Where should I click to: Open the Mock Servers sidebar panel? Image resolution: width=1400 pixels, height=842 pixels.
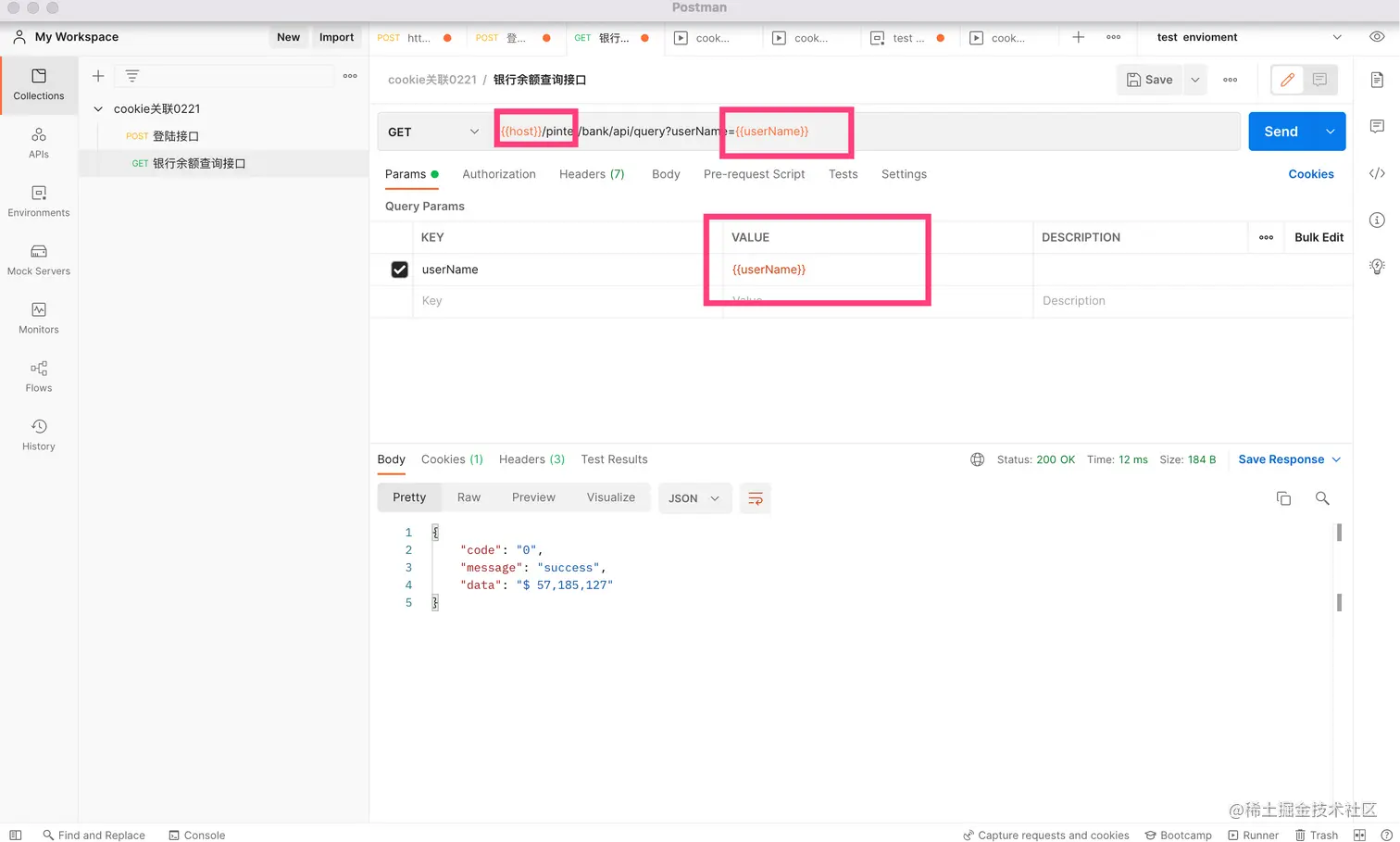(x=39, y=260)
